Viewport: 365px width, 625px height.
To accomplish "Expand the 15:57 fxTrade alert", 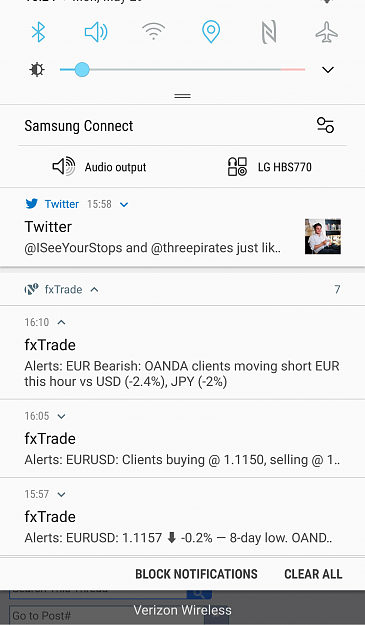I will point(61,495).
